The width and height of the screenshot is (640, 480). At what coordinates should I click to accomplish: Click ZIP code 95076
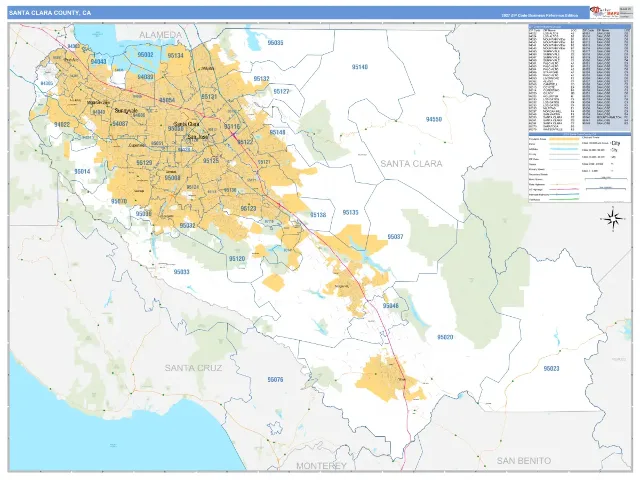[x=275, y=380]
